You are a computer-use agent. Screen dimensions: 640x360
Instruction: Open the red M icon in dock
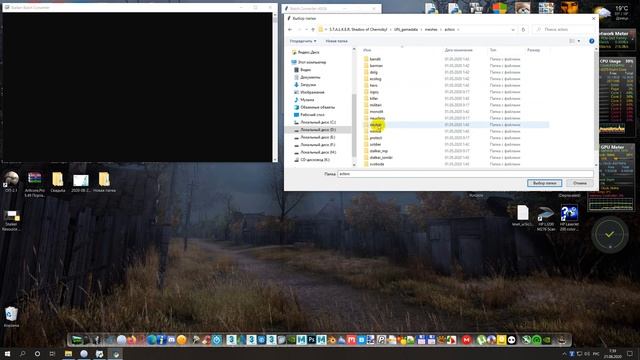(467, 340)
